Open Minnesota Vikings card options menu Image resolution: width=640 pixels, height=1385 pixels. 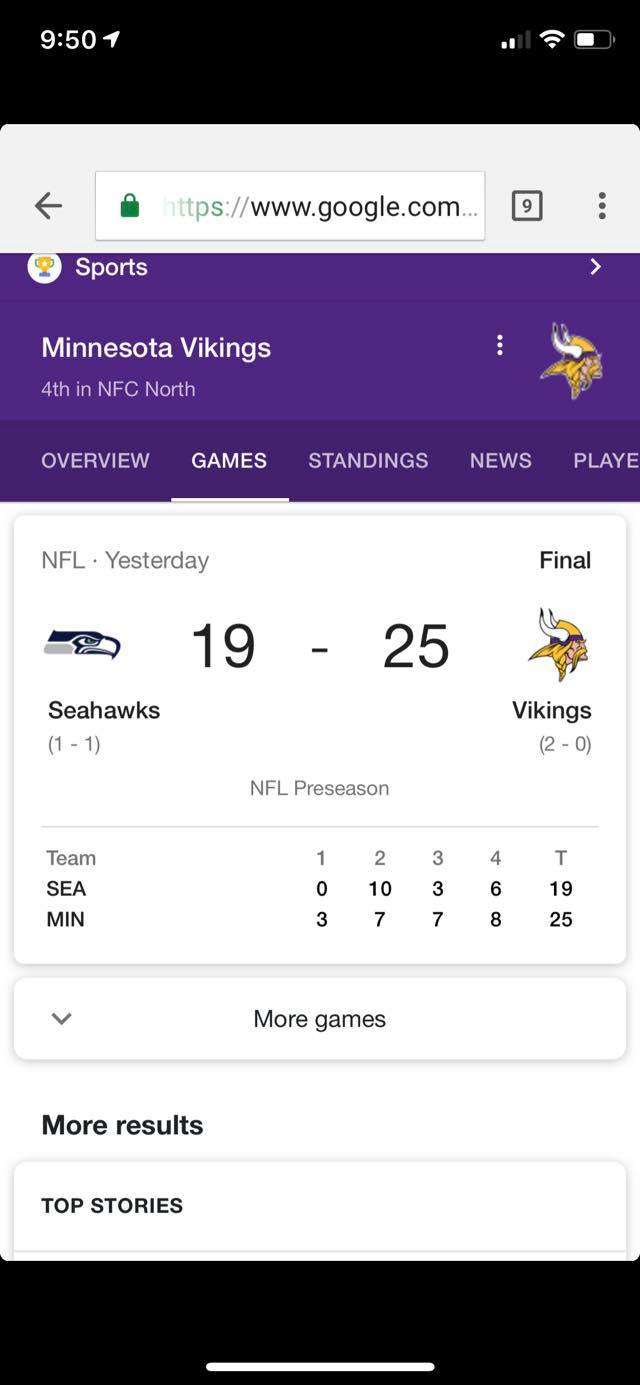499,346
